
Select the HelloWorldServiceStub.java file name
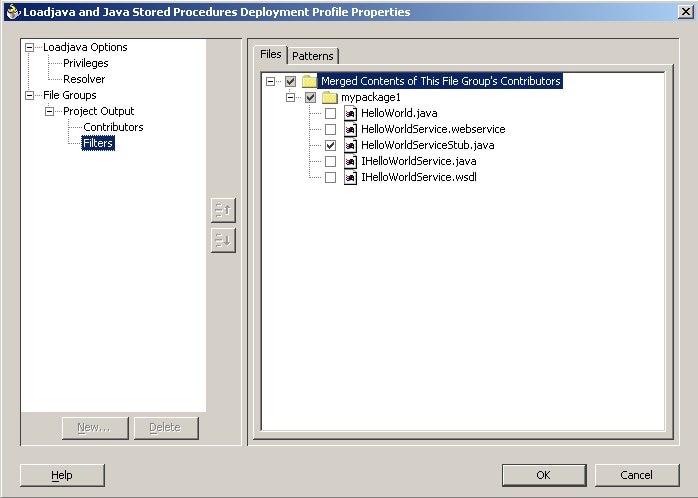pyautogui.click(x=428, y=146)
